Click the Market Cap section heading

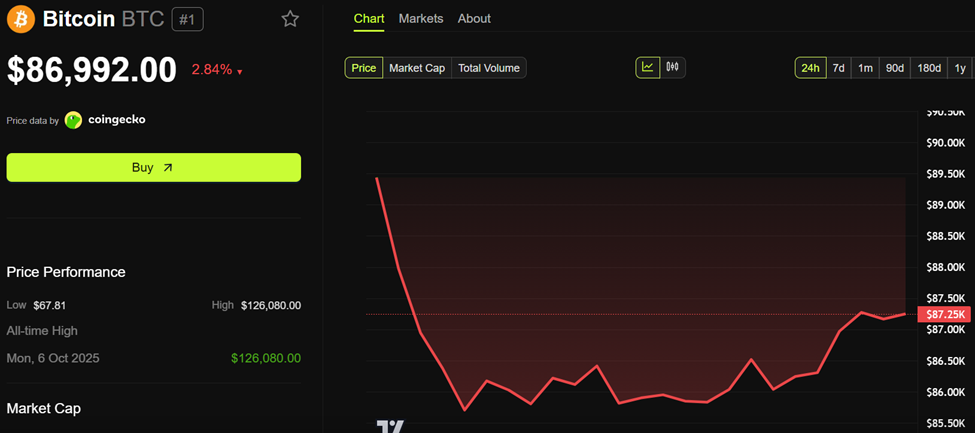click(x=44, y=408)
